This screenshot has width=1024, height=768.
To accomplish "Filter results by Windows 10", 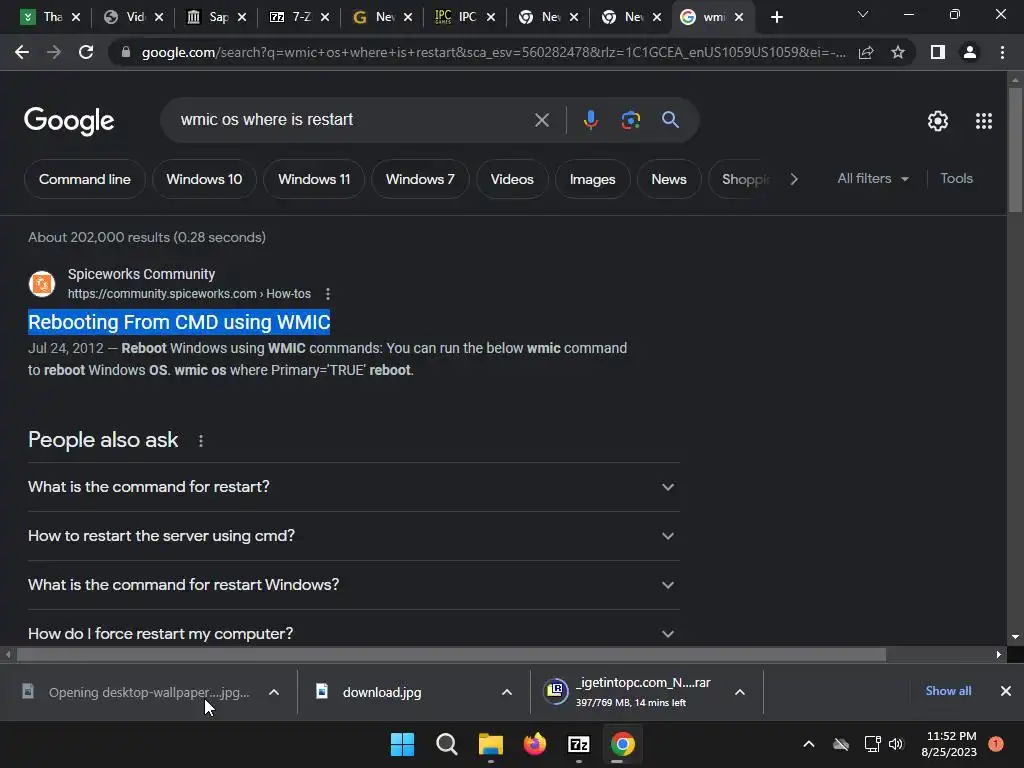I will click(x=204, y=179).
